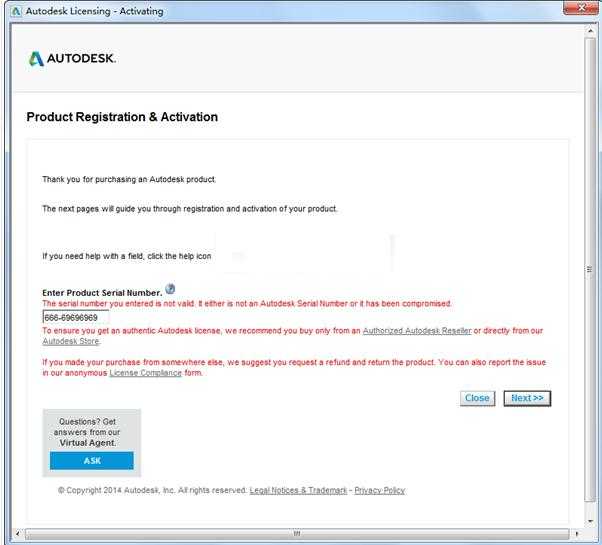The width and height of the screenshot is (602, 545).
Task: Click the horizontal scrollbar thumb
Action: click(x=297, y=533)
